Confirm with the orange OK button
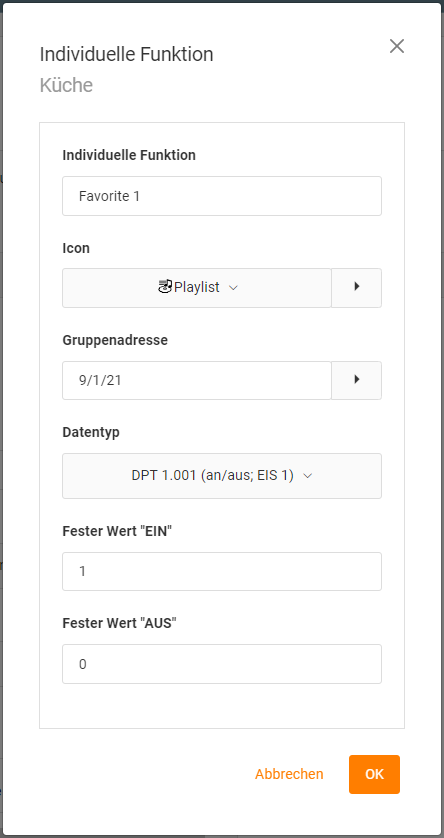This screenshot has height=838, width=444. pos(374,774)
